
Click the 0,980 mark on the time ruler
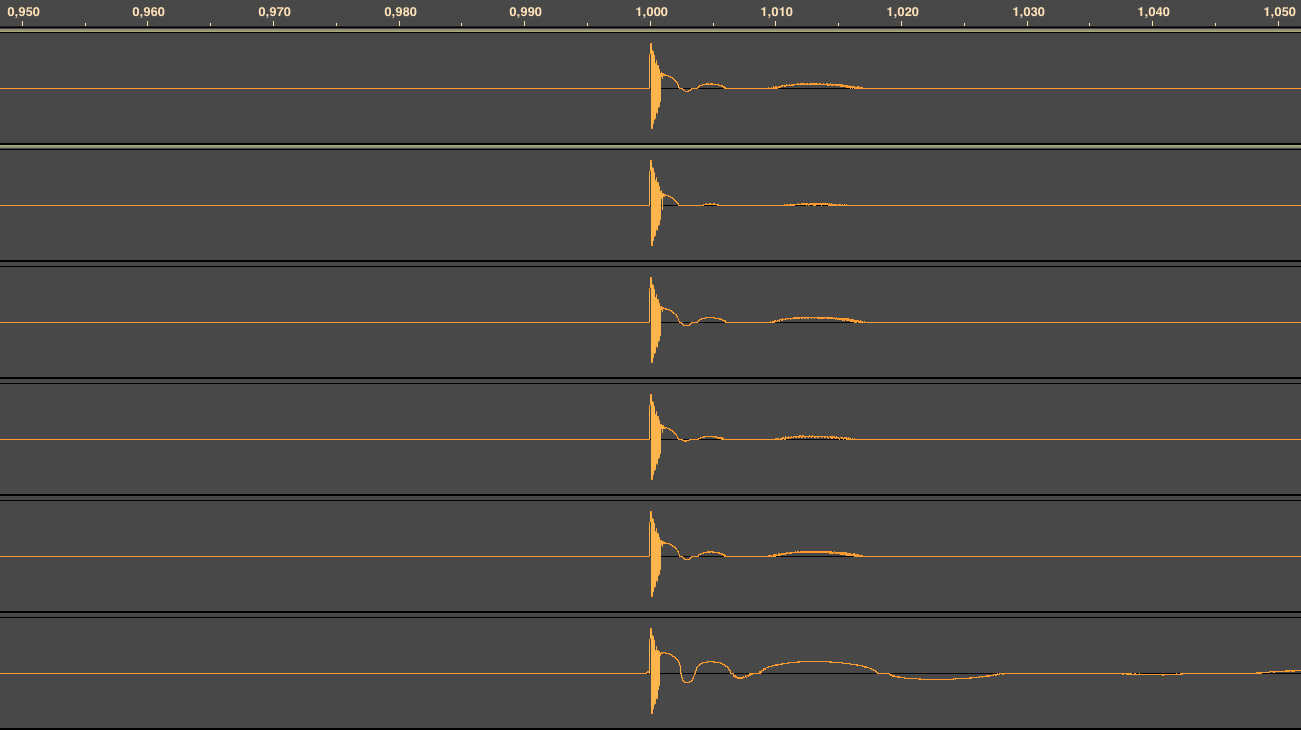point(400,12)
